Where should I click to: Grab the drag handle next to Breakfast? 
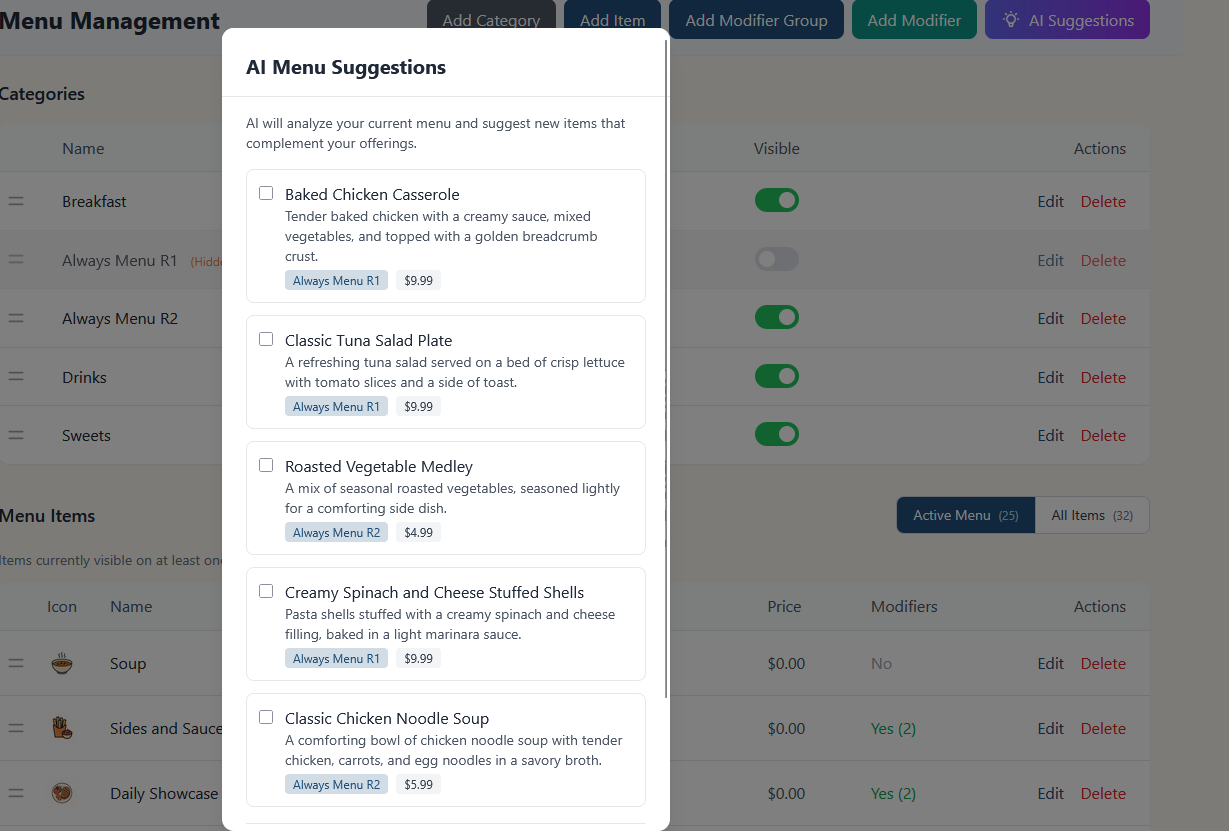(15, 200)
